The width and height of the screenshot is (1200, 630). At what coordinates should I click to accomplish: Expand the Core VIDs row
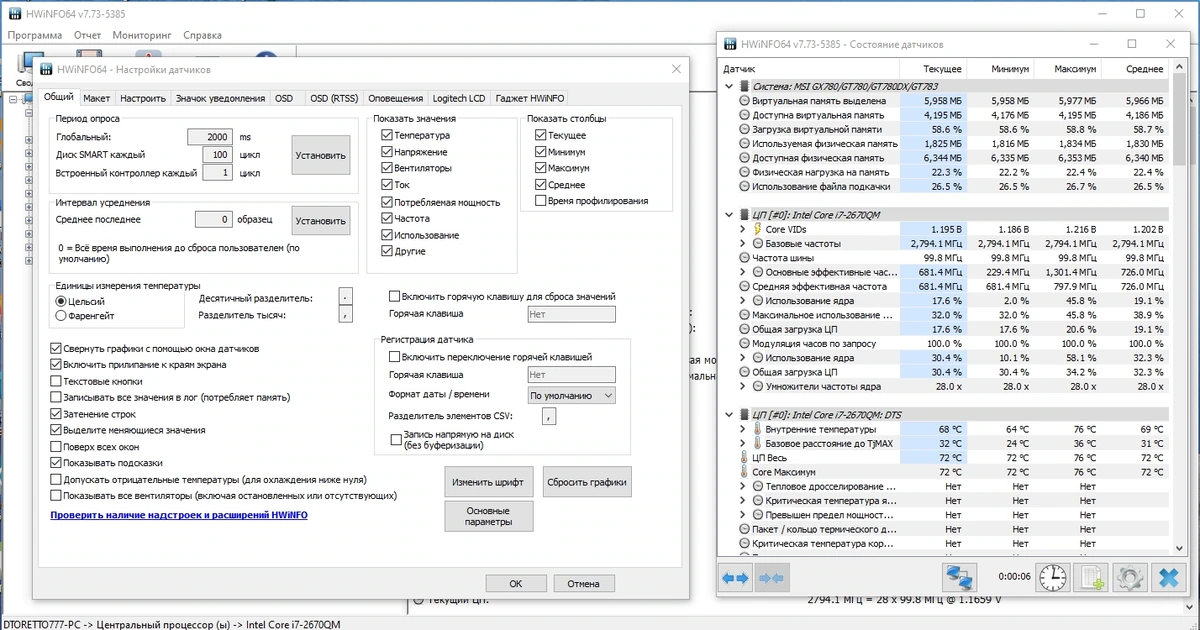click(x=742, y=229)
